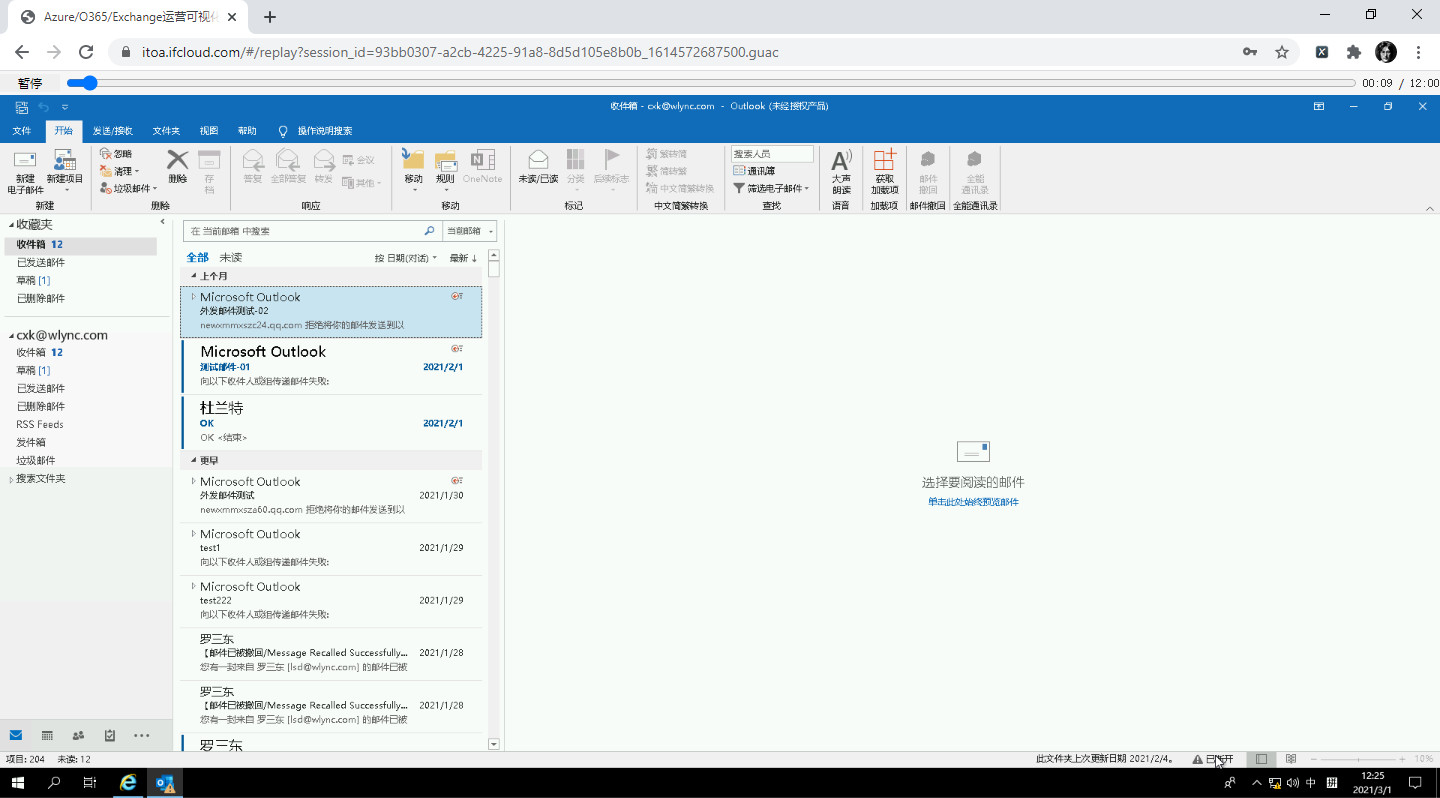Switch to Normal view in status bar
The width and height of the screenshot is (1440, 798).
(x=1262, y=759)
